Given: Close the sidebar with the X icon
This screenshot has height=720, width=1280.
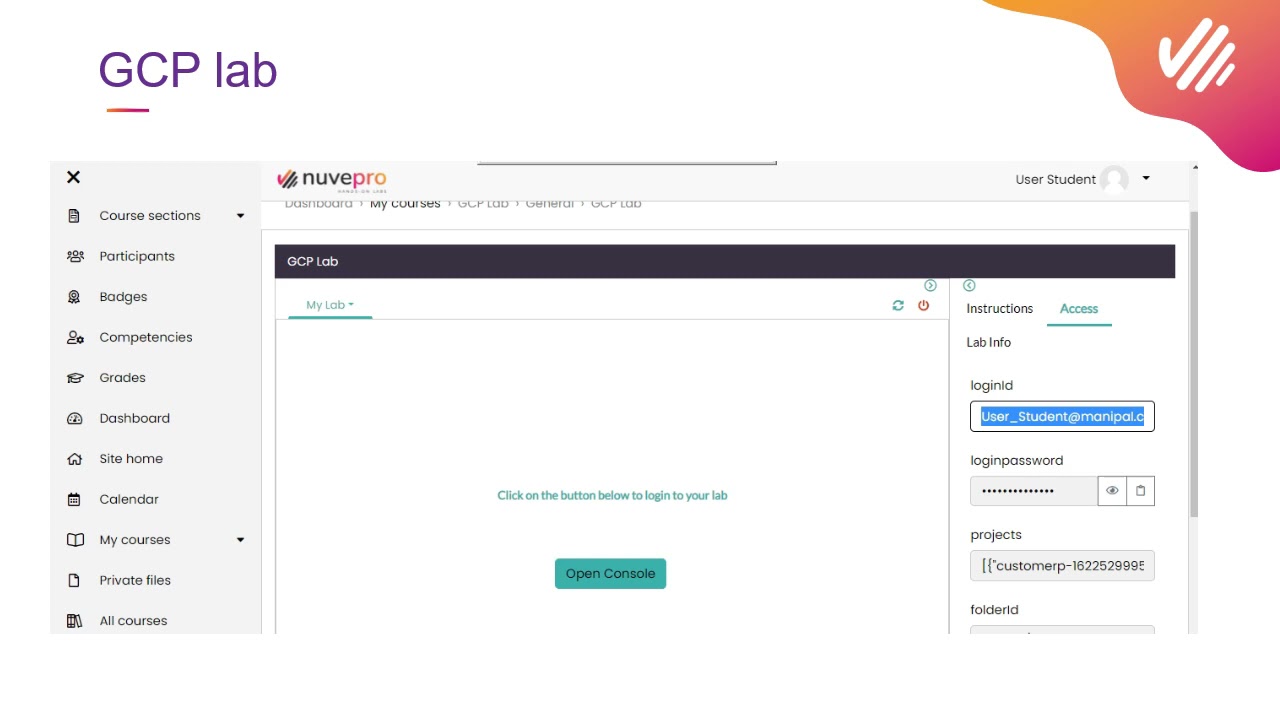Looking at the screenshot, I should [73, 177].
